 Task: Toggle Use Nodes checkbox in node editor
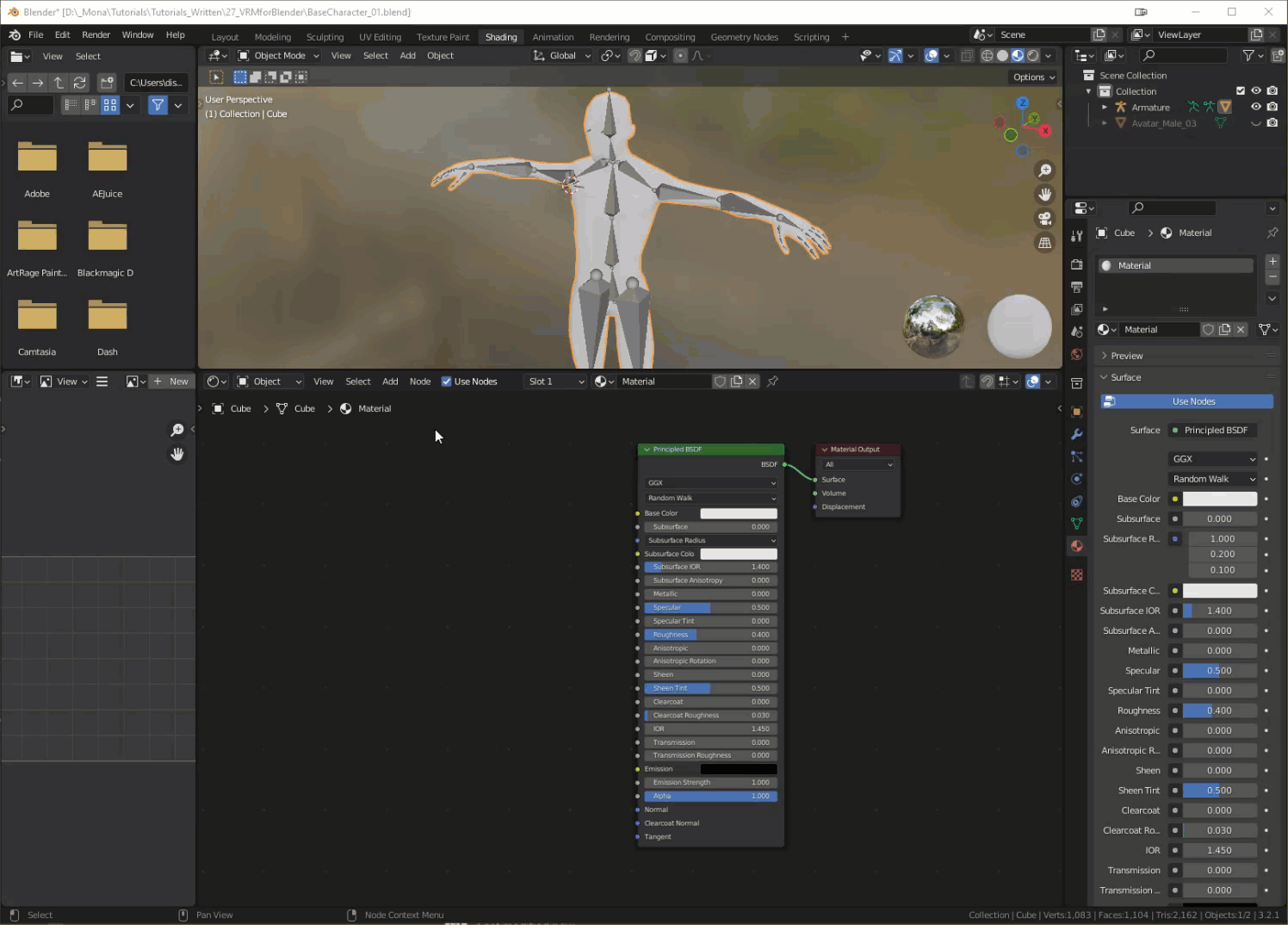(446, 382)
